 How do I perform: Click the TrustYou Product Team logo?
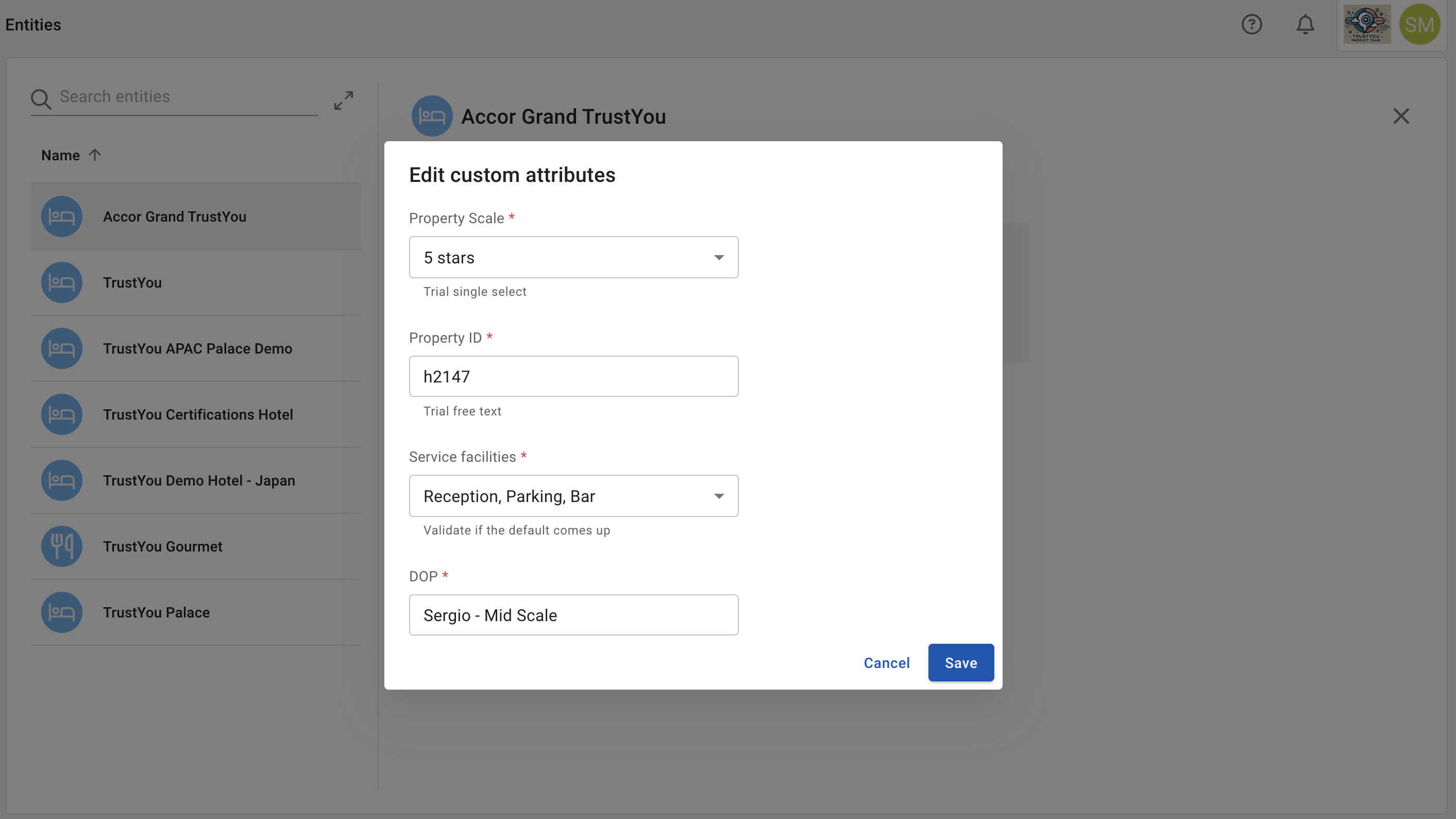point(1367,24)
